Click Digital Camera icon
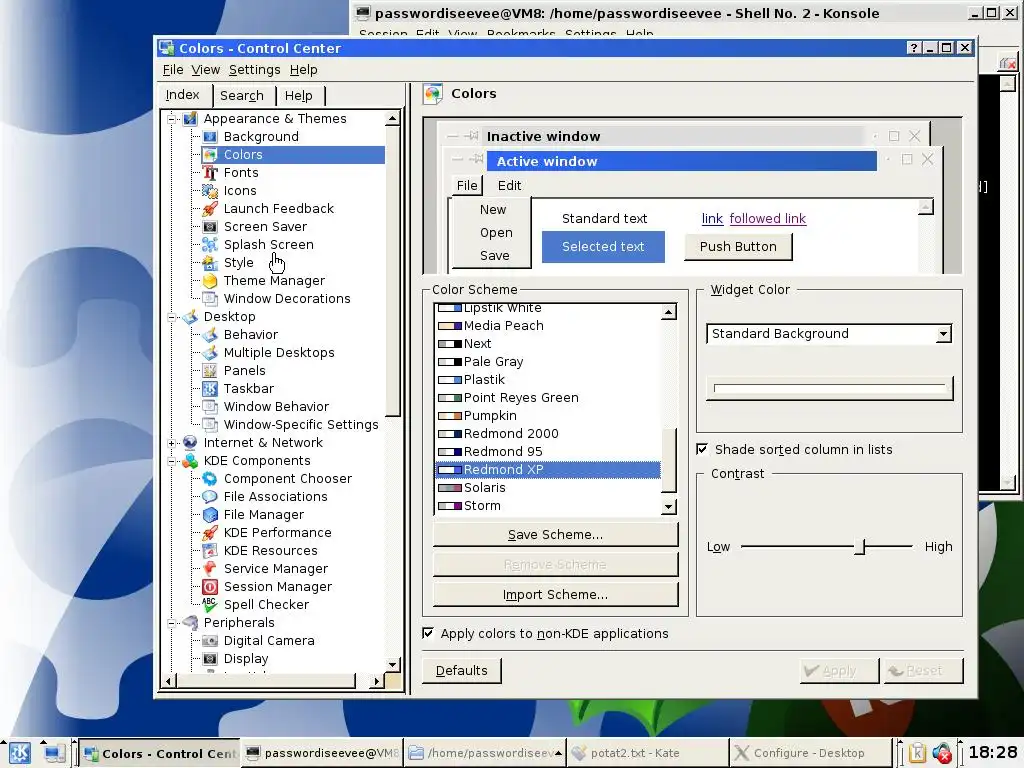 [210, 641]
